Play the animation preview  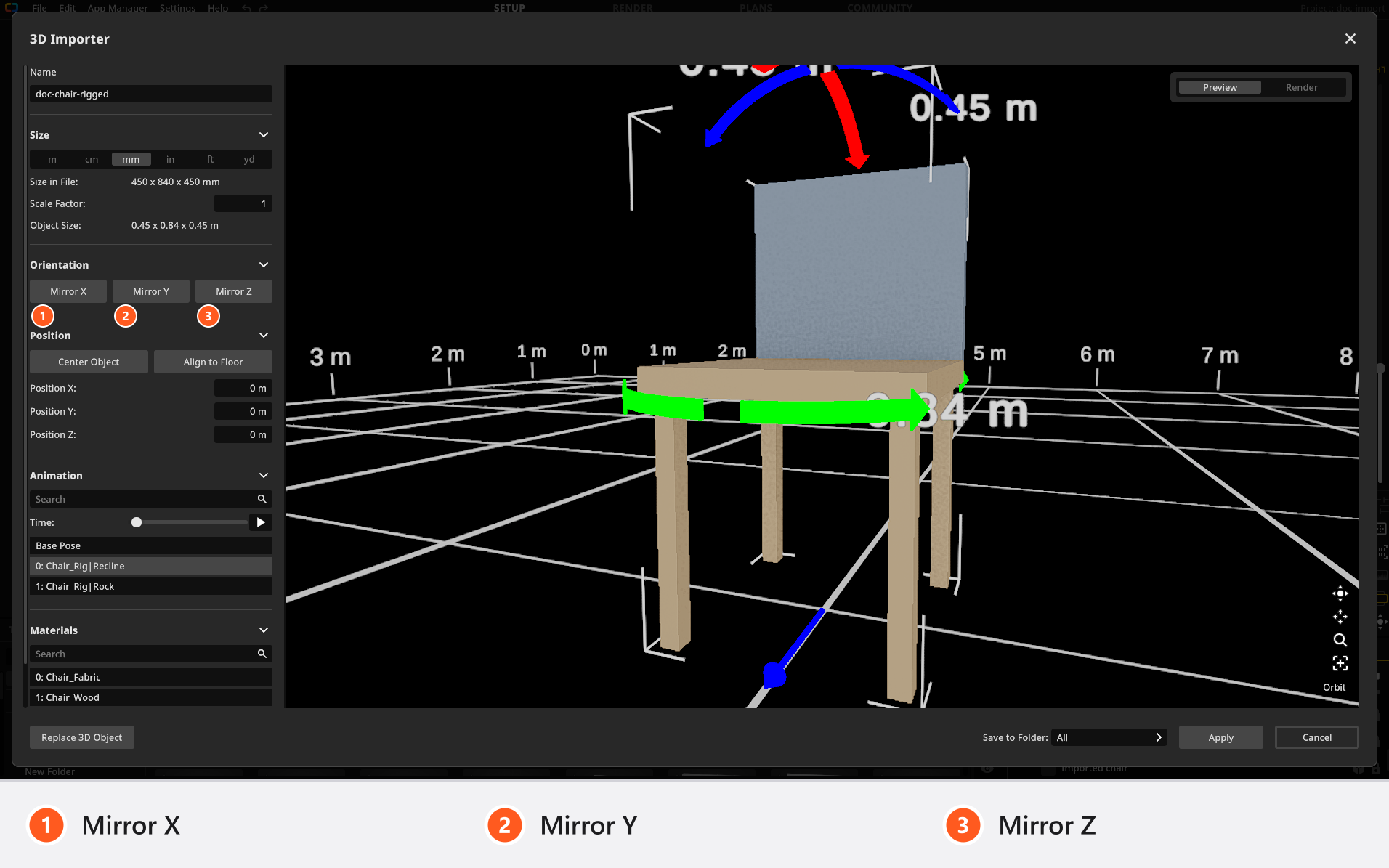click(261, 522)
